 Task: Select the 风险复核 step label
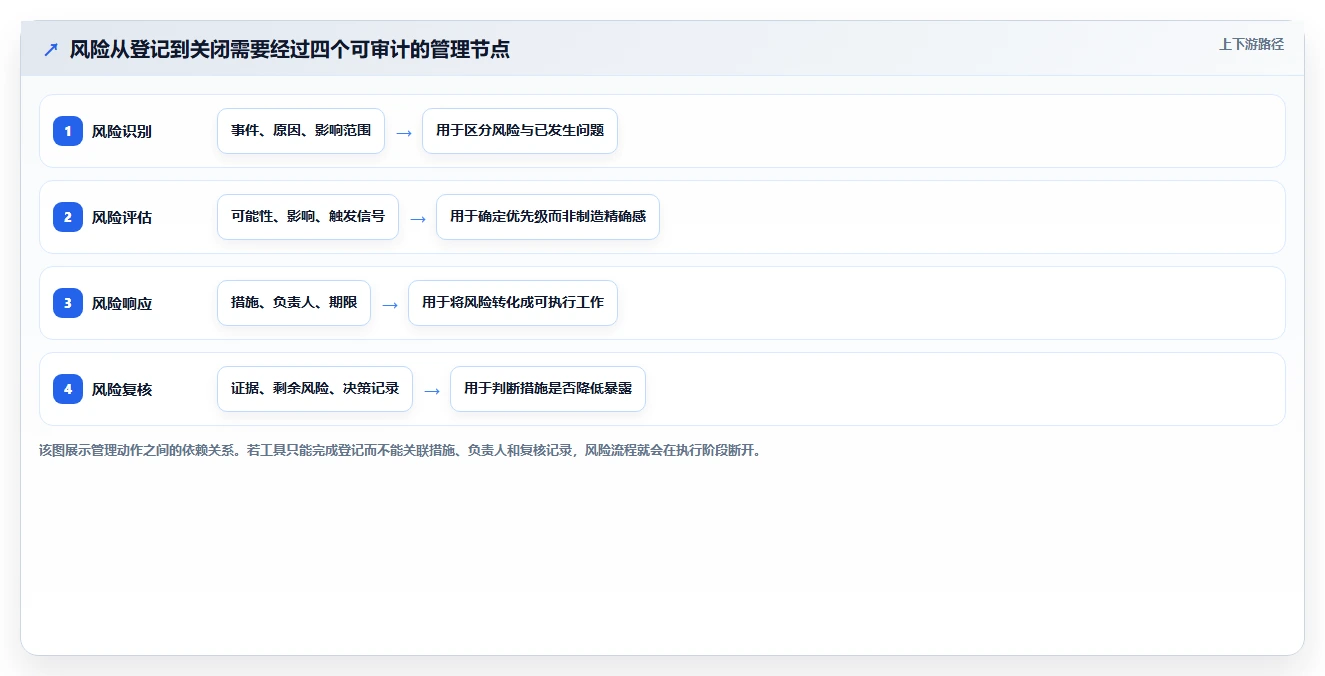pos(122,389)
